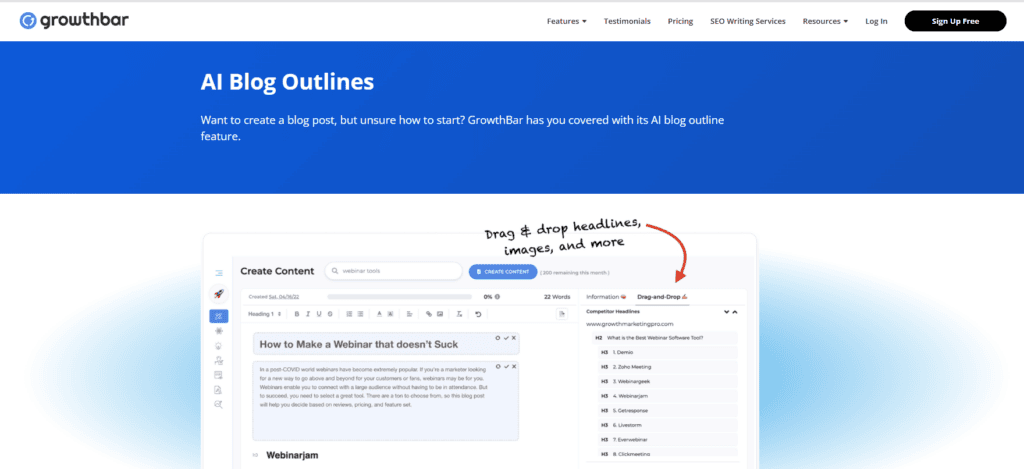
Task: Click the export document icon
Action: pyautogui.click(x=562, y=314)
